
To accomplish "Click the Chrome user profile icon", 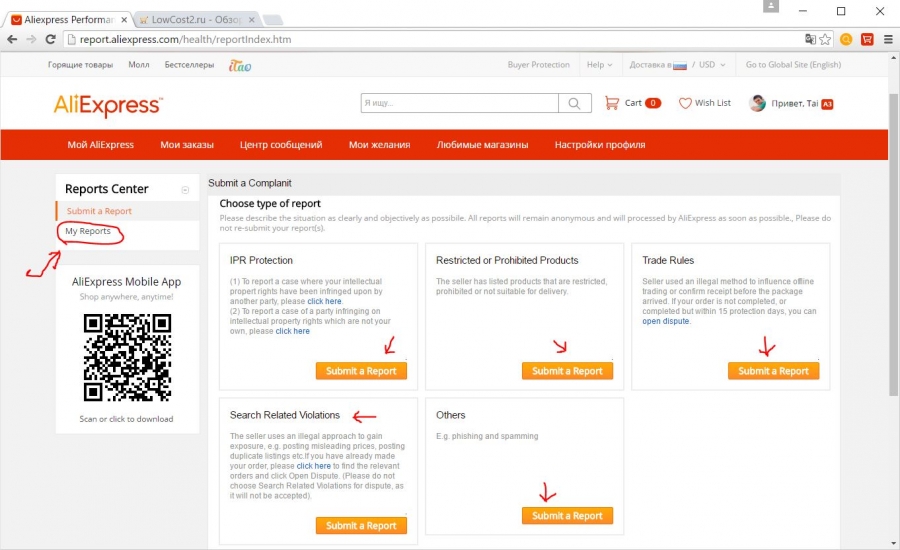I will (771, 6).
